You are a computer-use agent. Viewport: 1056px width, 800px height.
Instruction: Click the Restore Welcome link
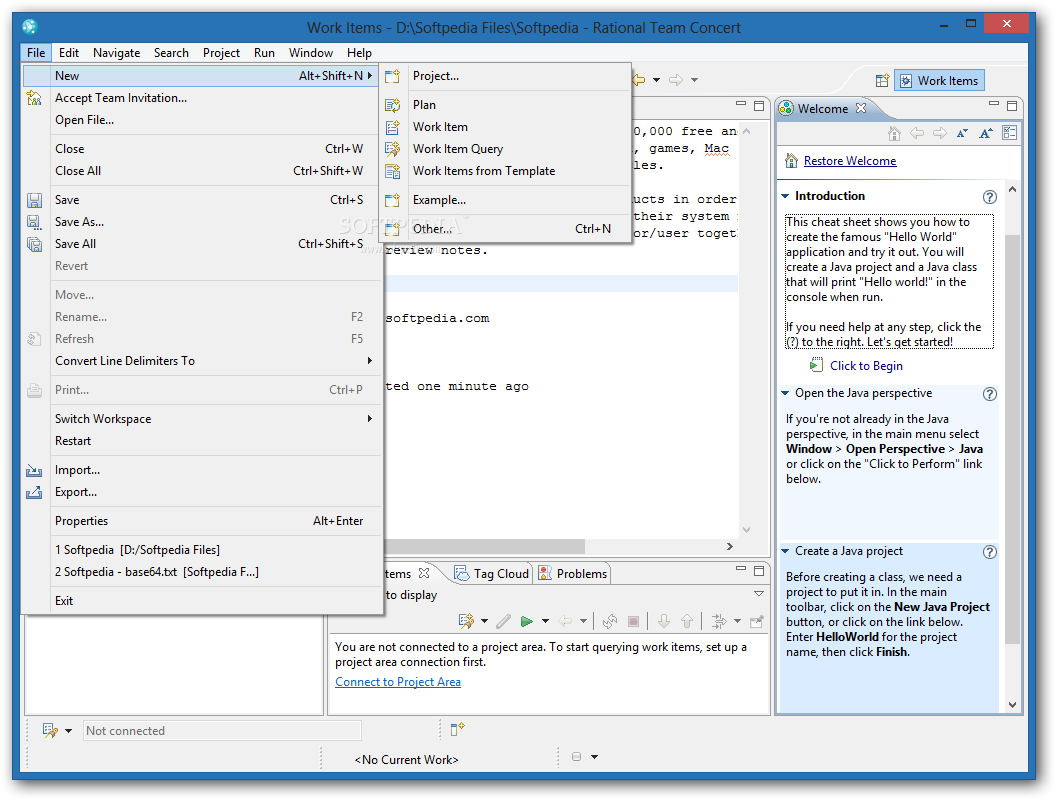click(850, 161)
